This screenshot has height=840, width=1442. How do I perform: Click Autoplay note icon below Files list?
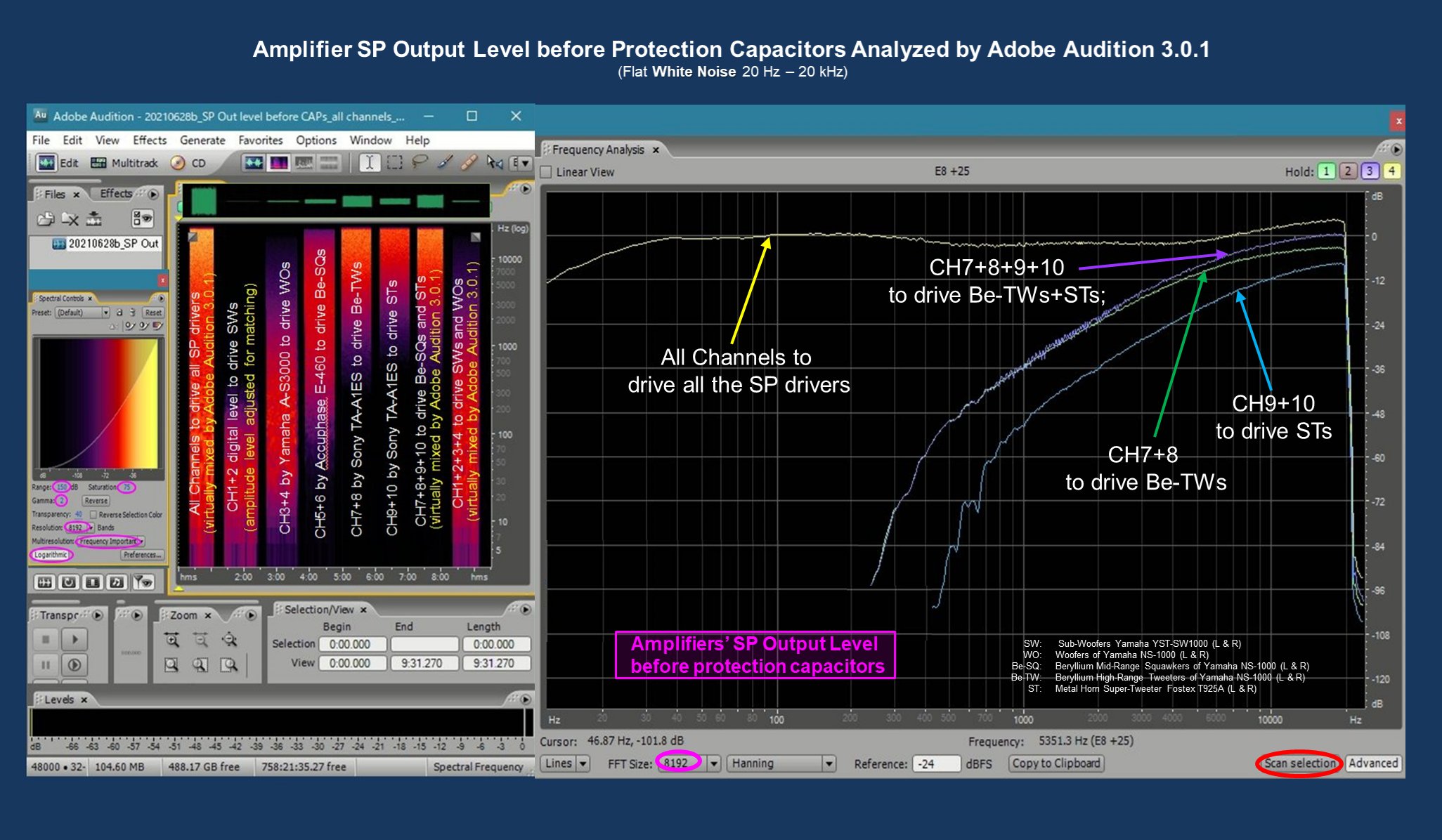(117, 582)
